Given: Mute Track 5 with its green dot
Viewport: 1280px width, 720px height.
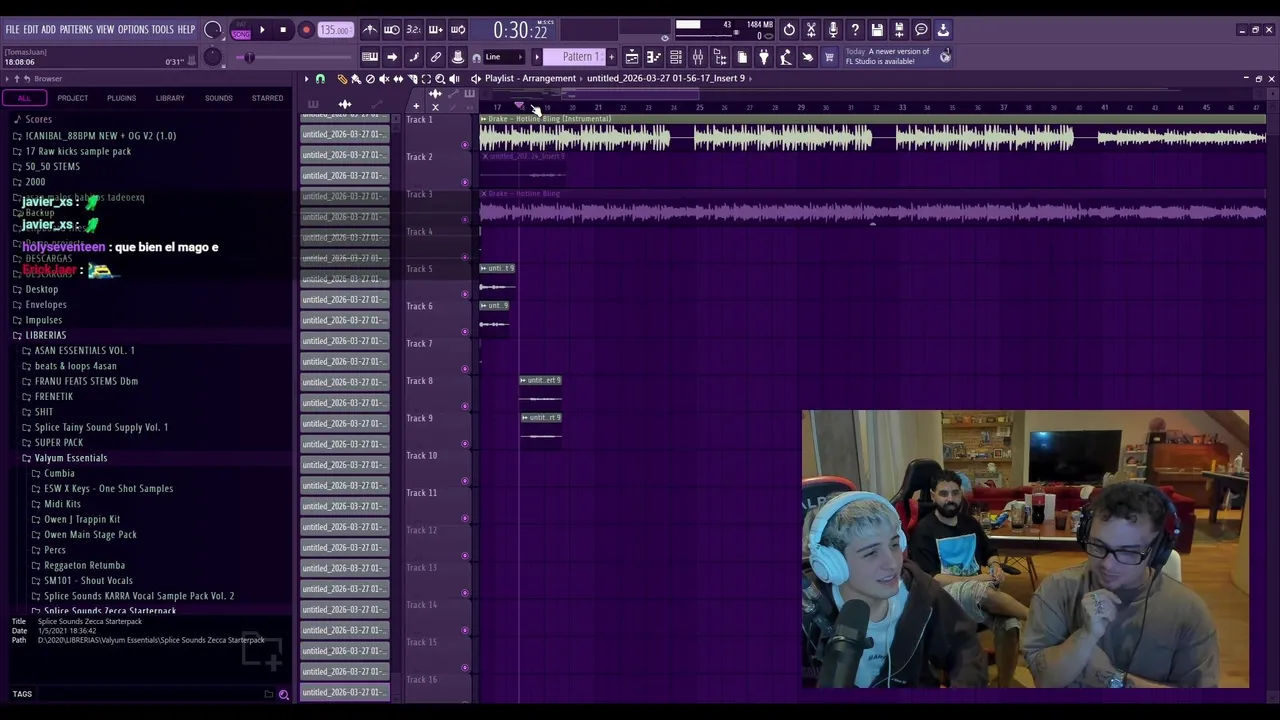Looking at the screenshot, I should click(465, 294).
